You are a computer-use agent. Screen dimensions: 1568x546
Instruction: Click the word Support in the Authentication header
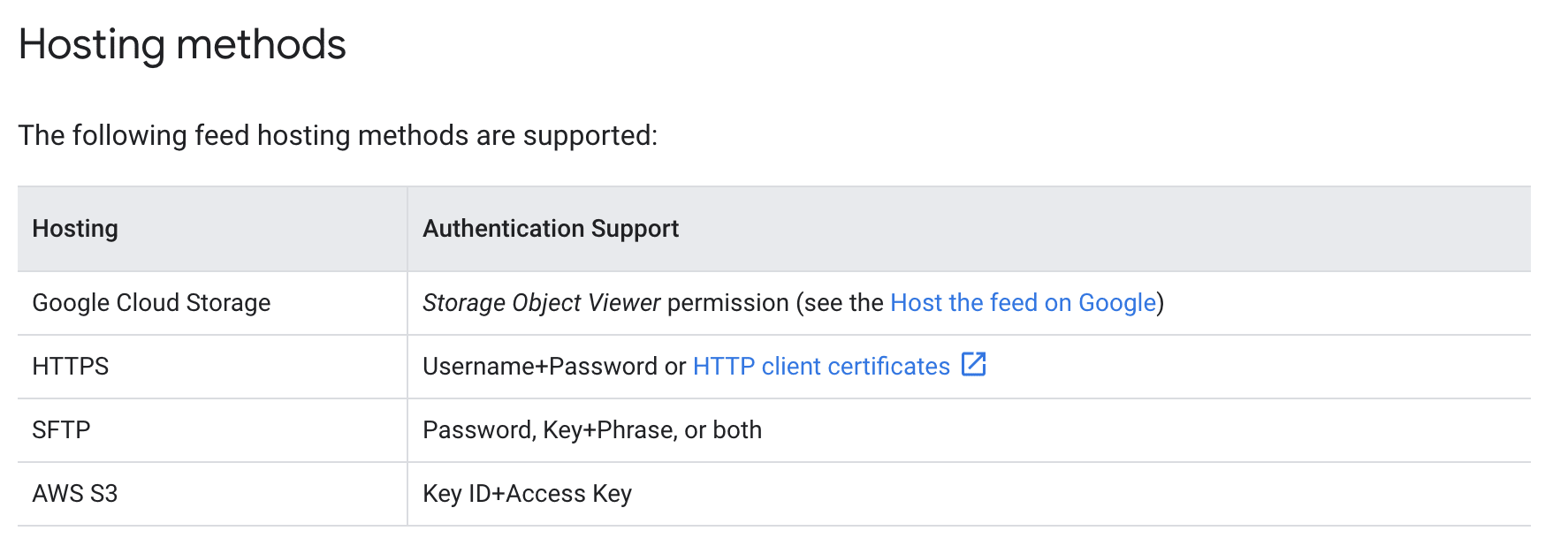pyautogui.click(x=635, y=229)
